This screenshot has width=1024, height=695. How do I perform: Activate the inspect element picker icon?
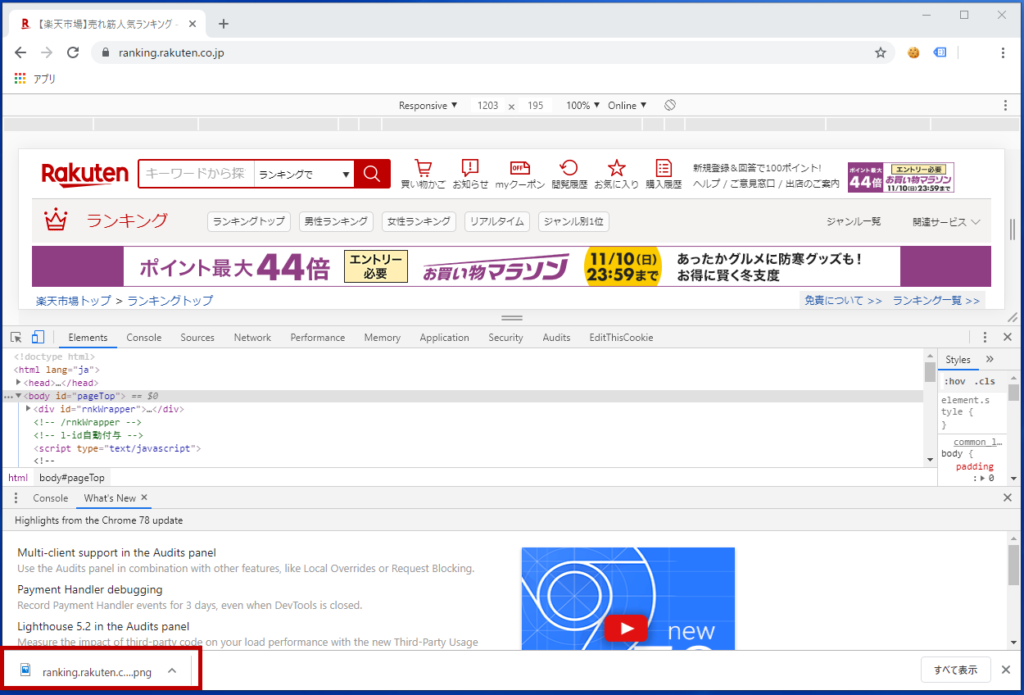tap(16, 337)
